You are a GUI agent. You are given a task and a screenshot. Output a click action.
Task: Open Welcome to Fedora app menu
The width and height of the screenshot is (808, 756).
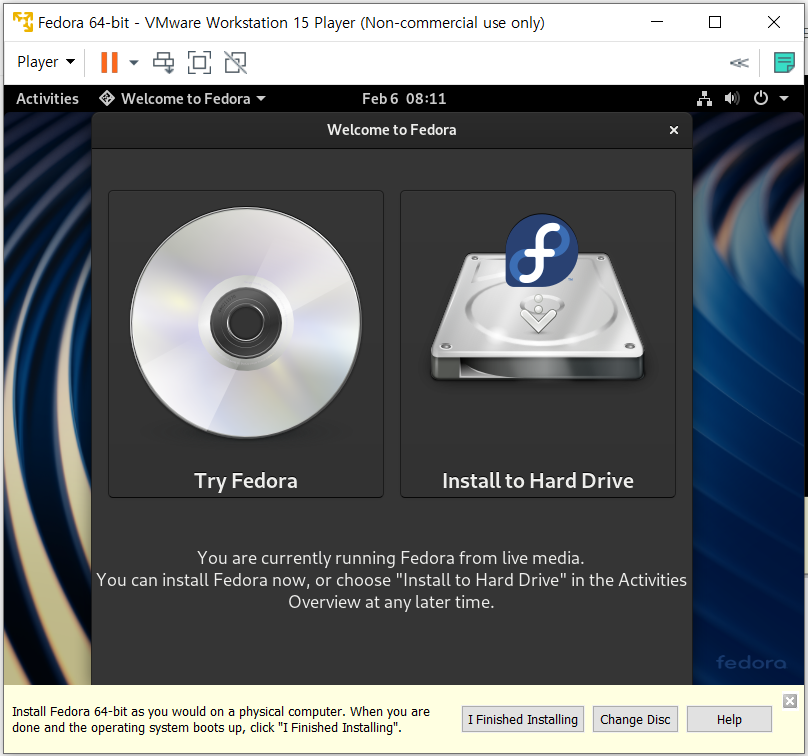pos(183,98)
